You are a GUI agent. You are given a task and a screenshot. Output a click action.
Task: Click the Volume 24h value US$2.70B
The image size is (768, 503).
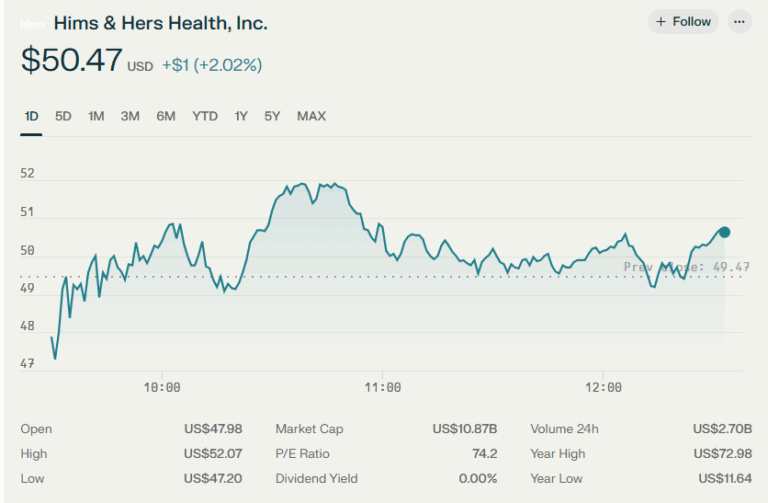click(x=722, y=429)
